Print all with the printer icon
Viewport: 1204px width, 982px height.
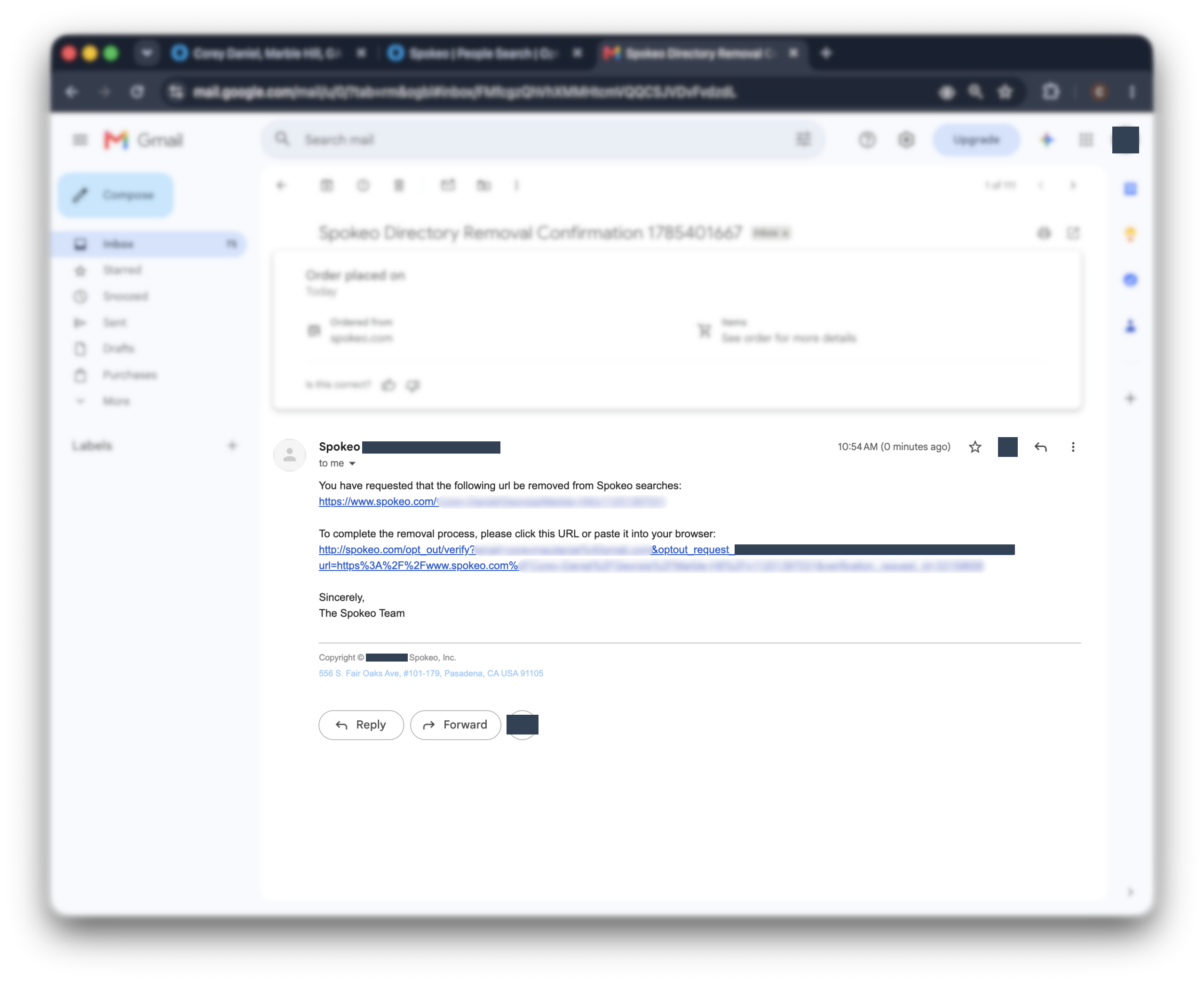coord(1044,232)
